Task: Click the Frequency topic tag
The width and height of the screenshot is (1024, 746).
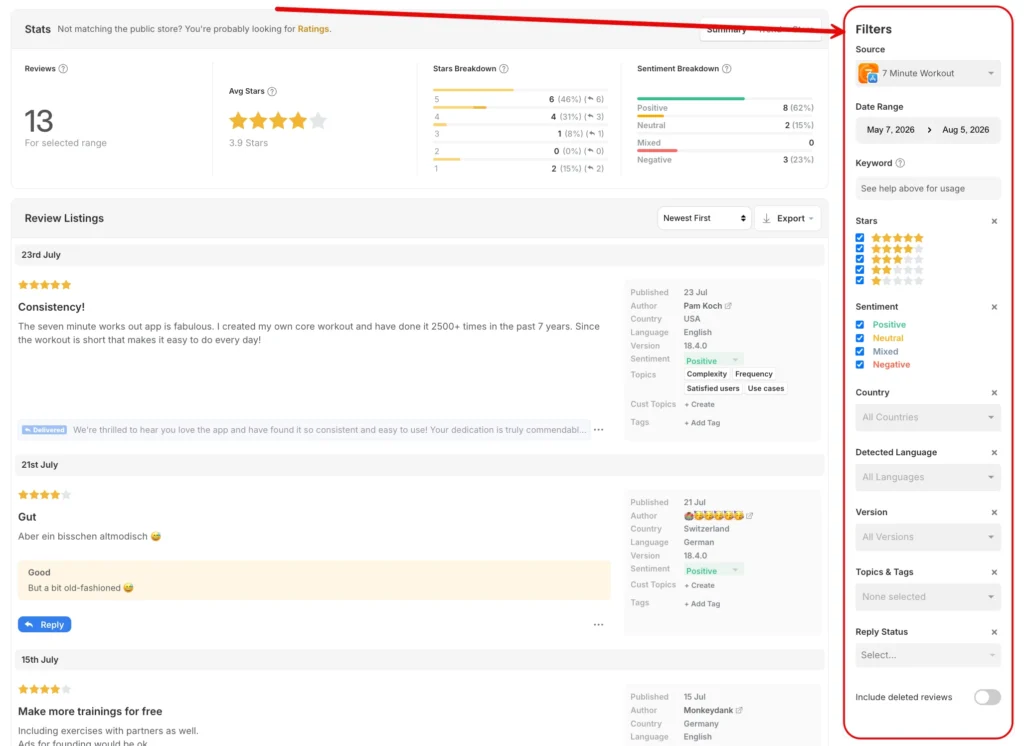Action: click(x=754, y=374)
